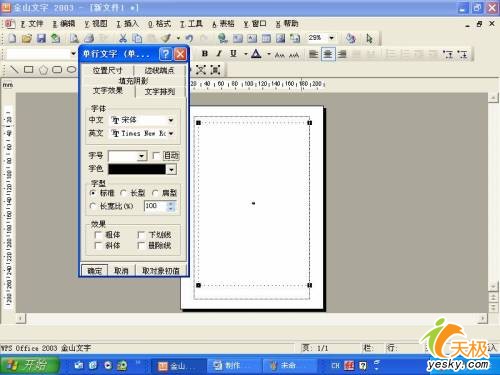This screenshot has height=375, width=500.
Task: Expand the style box dropdown in toolbar
Action: [73, 54]
